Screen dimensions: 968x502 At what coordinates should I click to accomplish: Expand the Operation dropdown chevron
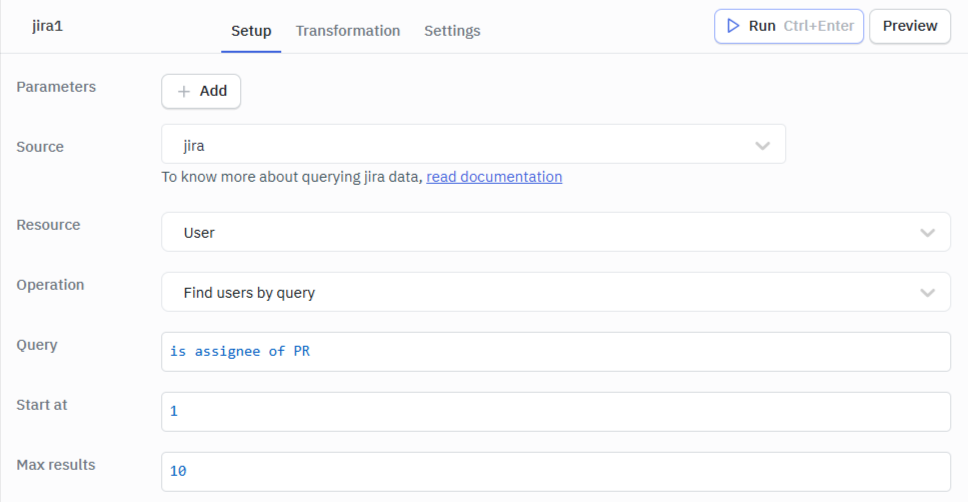pos(927,293)
